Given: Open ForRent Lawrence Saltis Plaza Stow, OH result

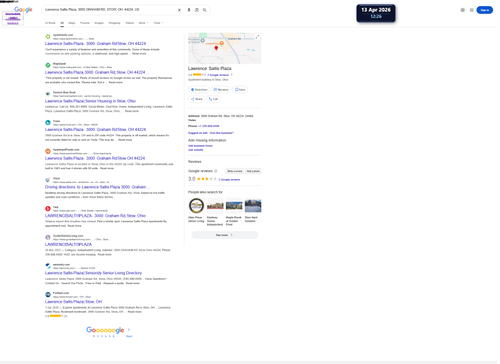Looking at the screenshot, I should point(73,302).
